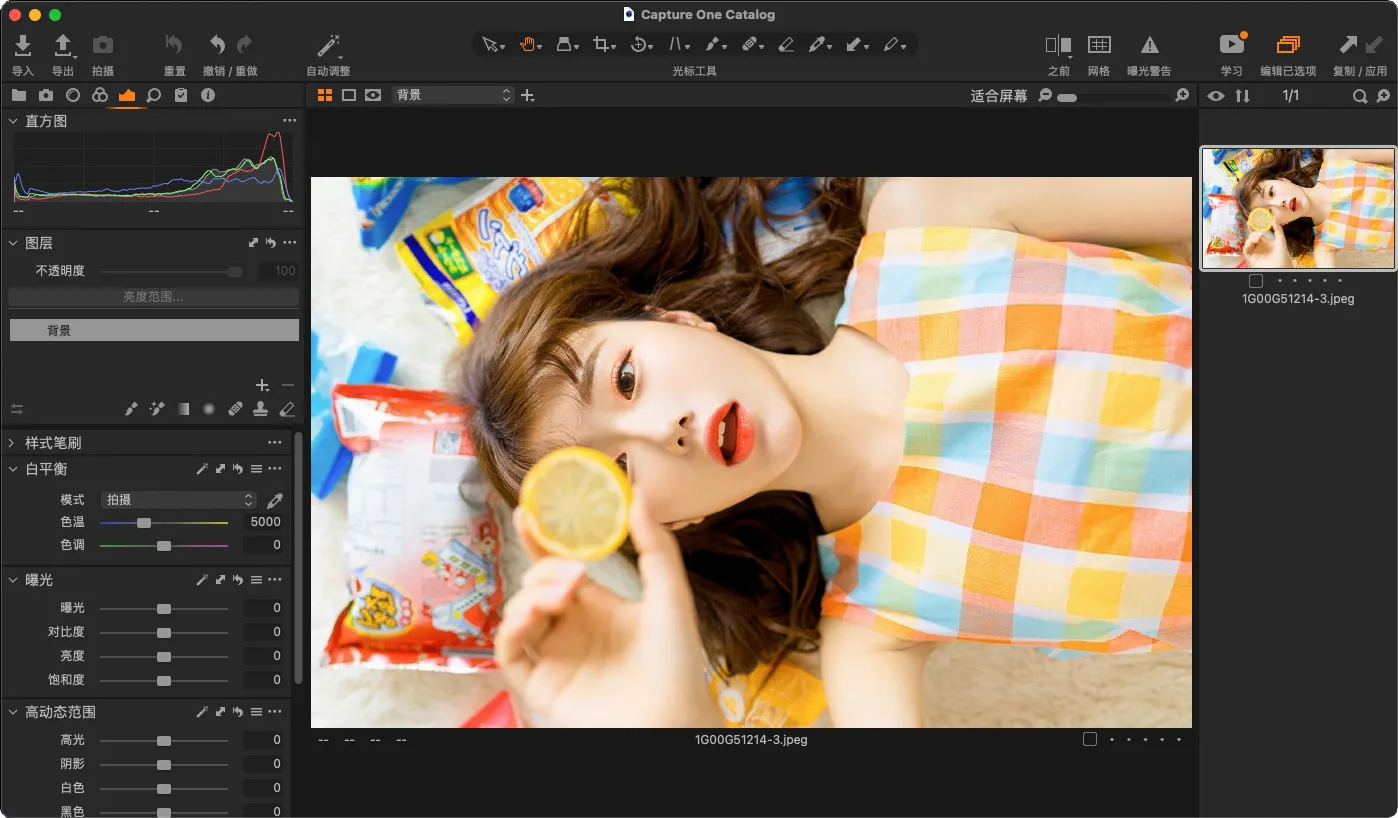Toggle the eye icon in the browser toolbar

1215,96
